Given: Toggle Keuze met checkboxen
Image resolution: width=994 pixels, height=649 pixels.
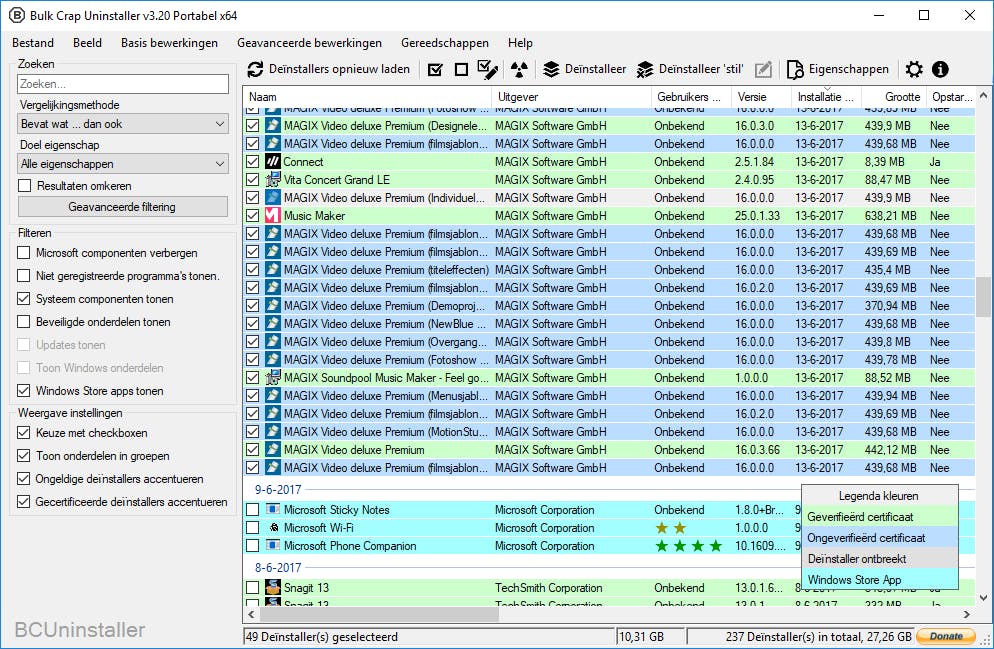Looking at the screenshot, I should point(23,433).
